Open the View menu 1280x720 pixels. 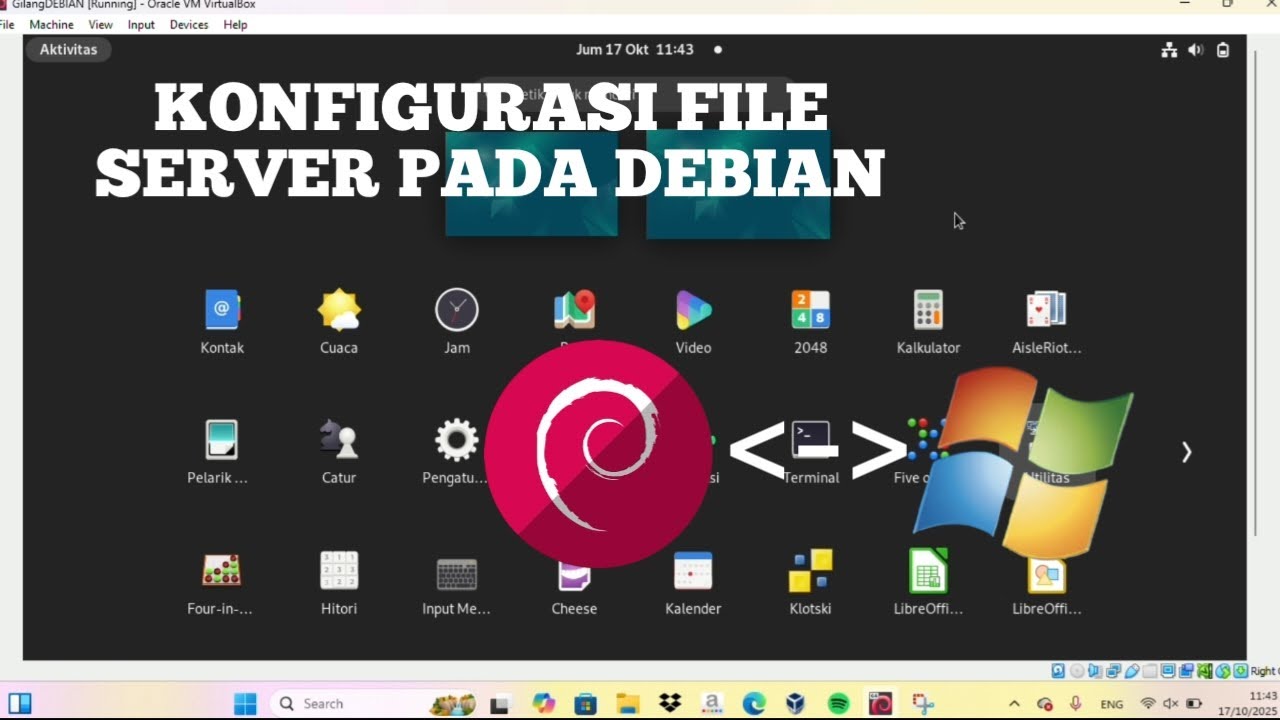pyautogui.click(x=100, y=24)
